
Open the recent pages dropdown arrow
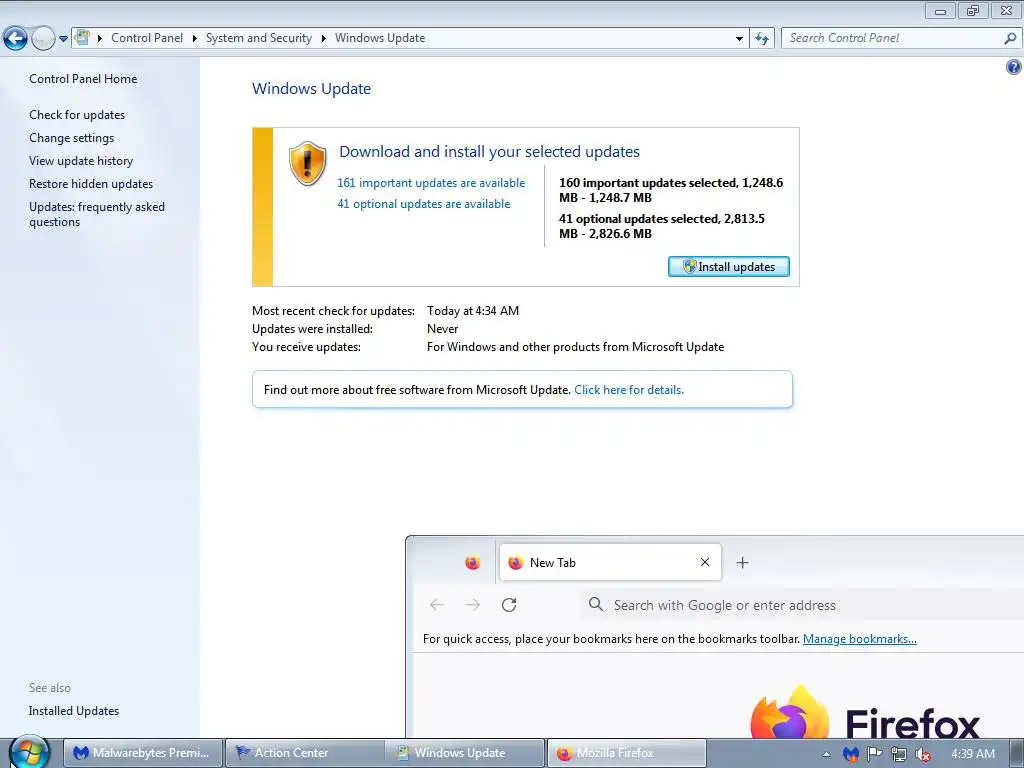[63, 39]
